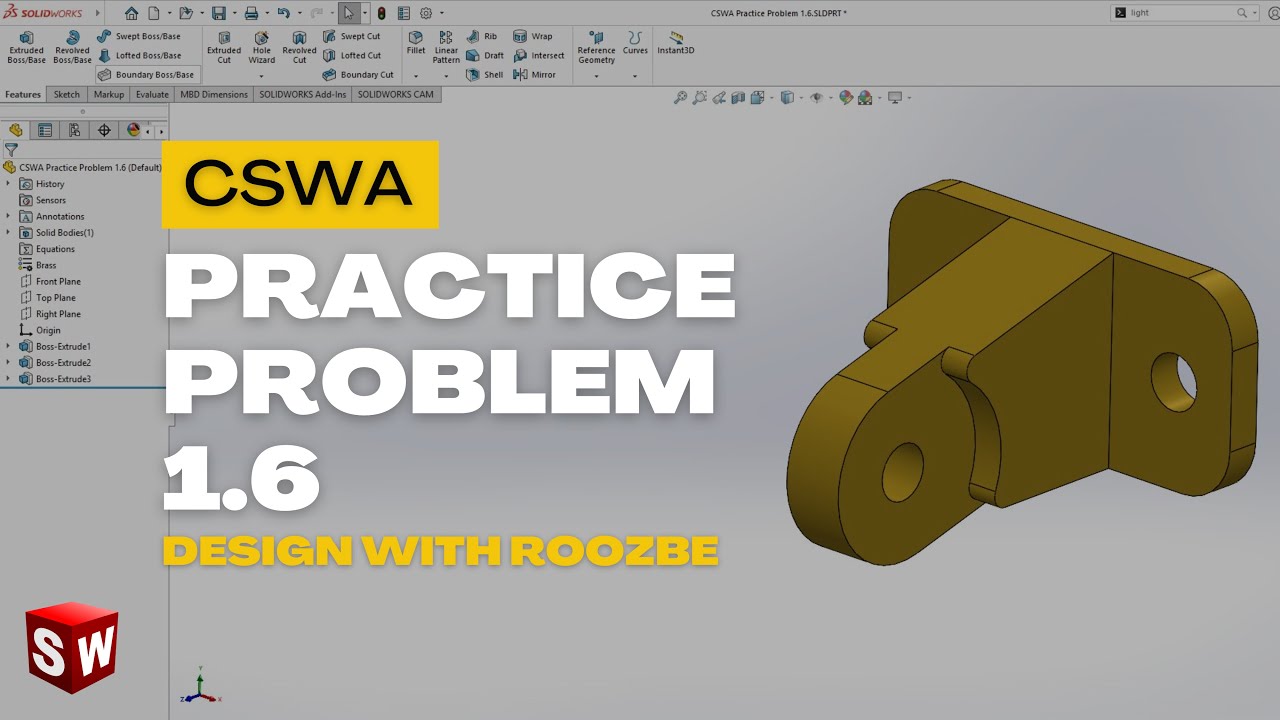Open the DisplayManager tab

click(133, 130)
